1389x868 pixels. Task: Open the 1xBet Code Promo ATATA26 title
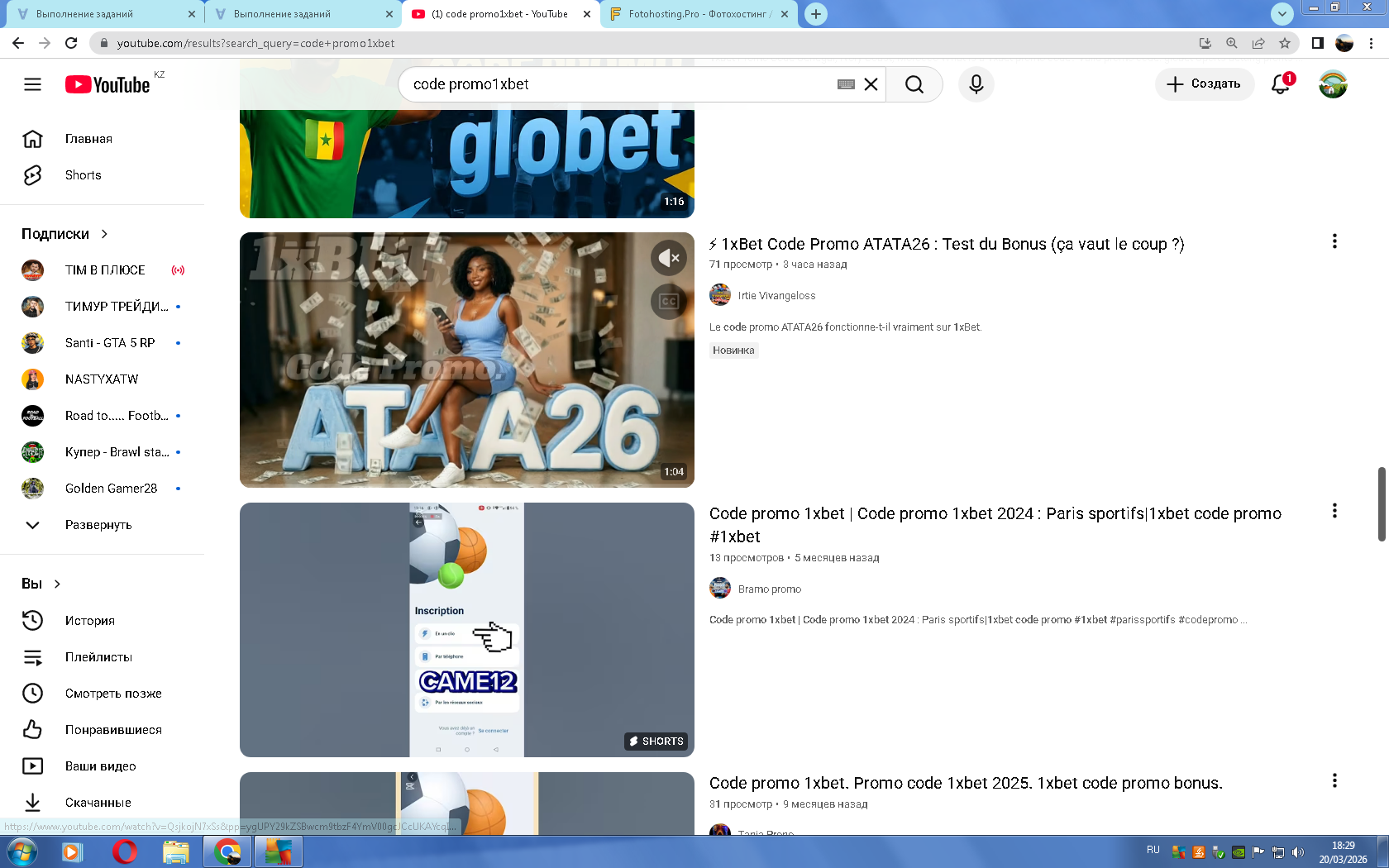[947, 244]
